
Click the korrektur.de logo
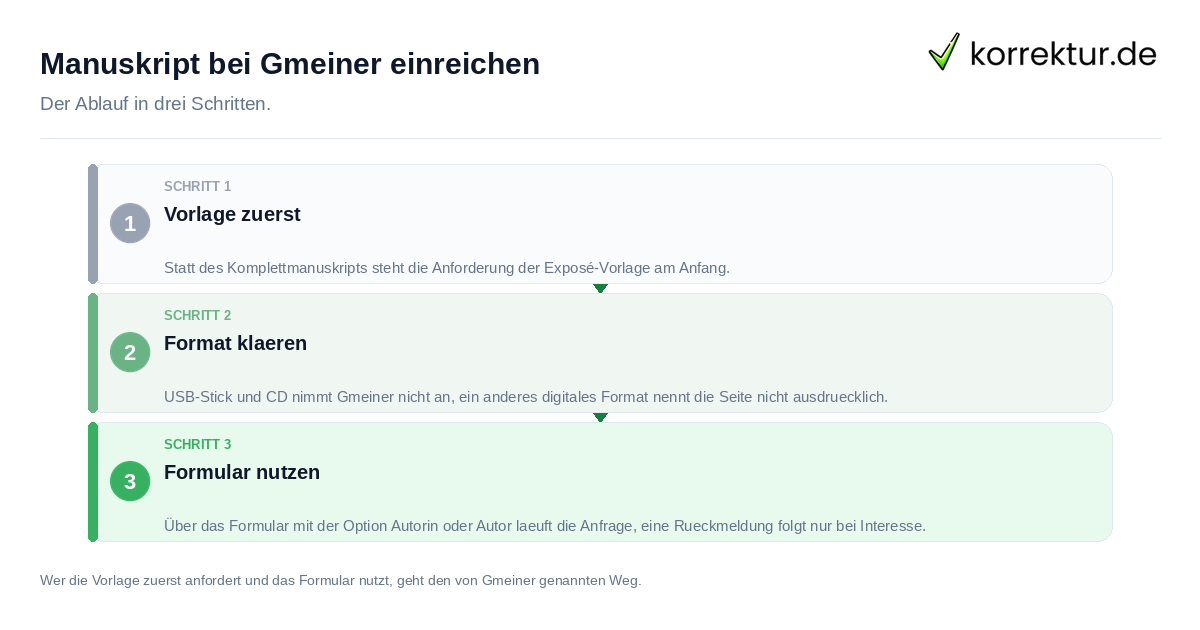pyautogui.click(x=1043, y=52)
